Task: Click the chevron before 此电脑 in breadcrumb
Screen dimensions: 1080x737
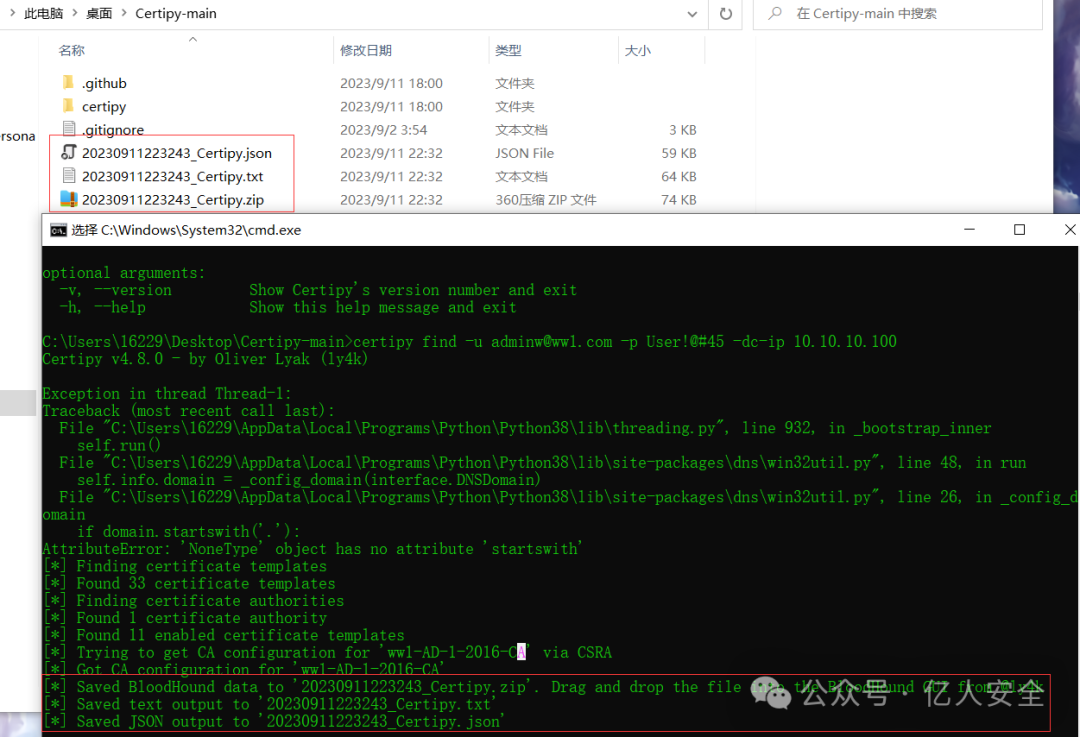Action: (x=12, y=13)
